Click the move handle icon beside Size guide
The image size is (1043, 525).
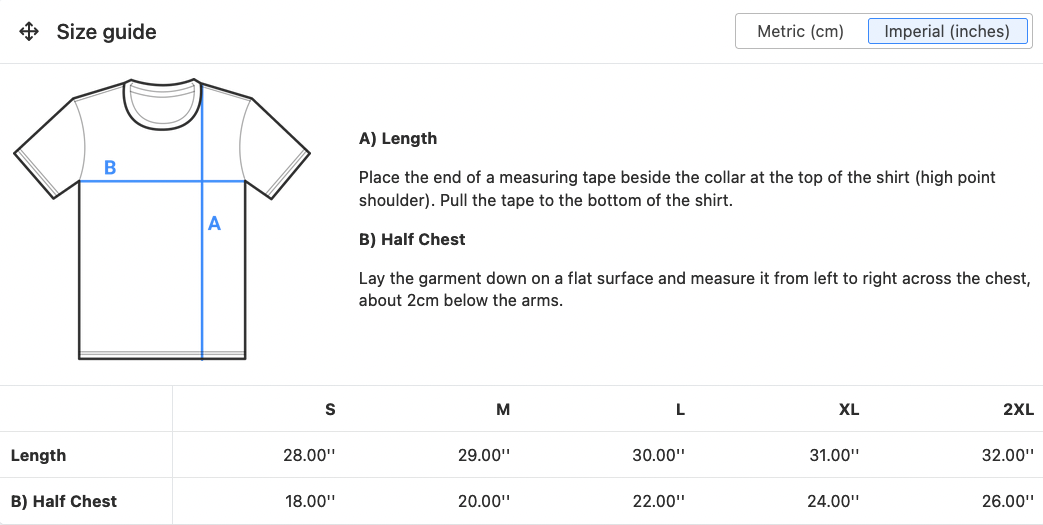(x=29, y=31)
